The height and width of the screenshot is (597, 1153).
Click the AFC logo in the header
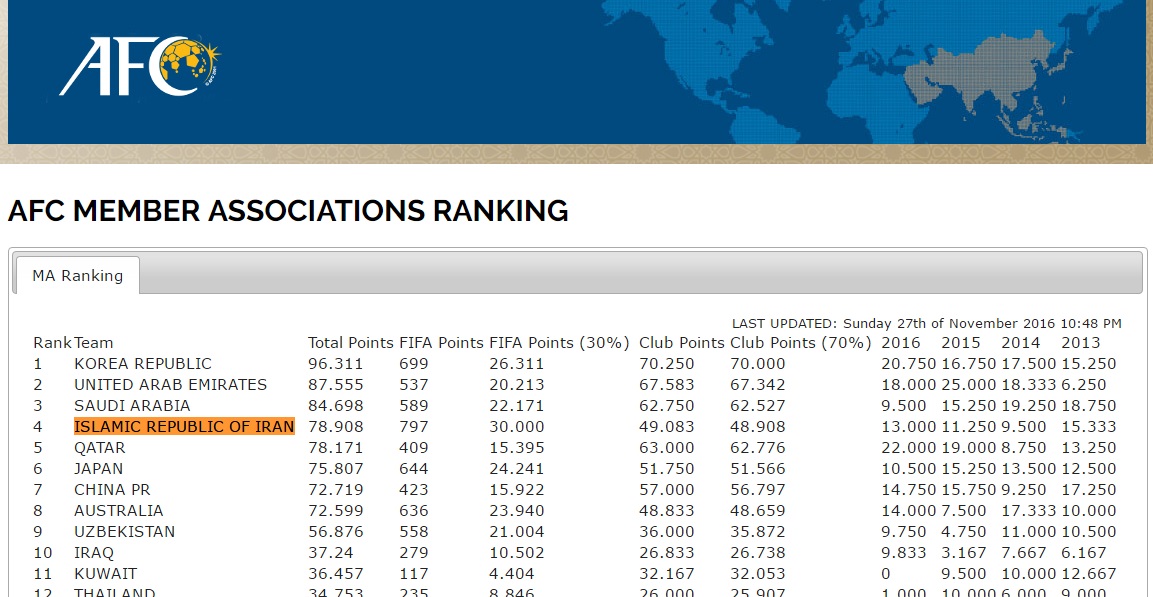click(x=140, y=65)
